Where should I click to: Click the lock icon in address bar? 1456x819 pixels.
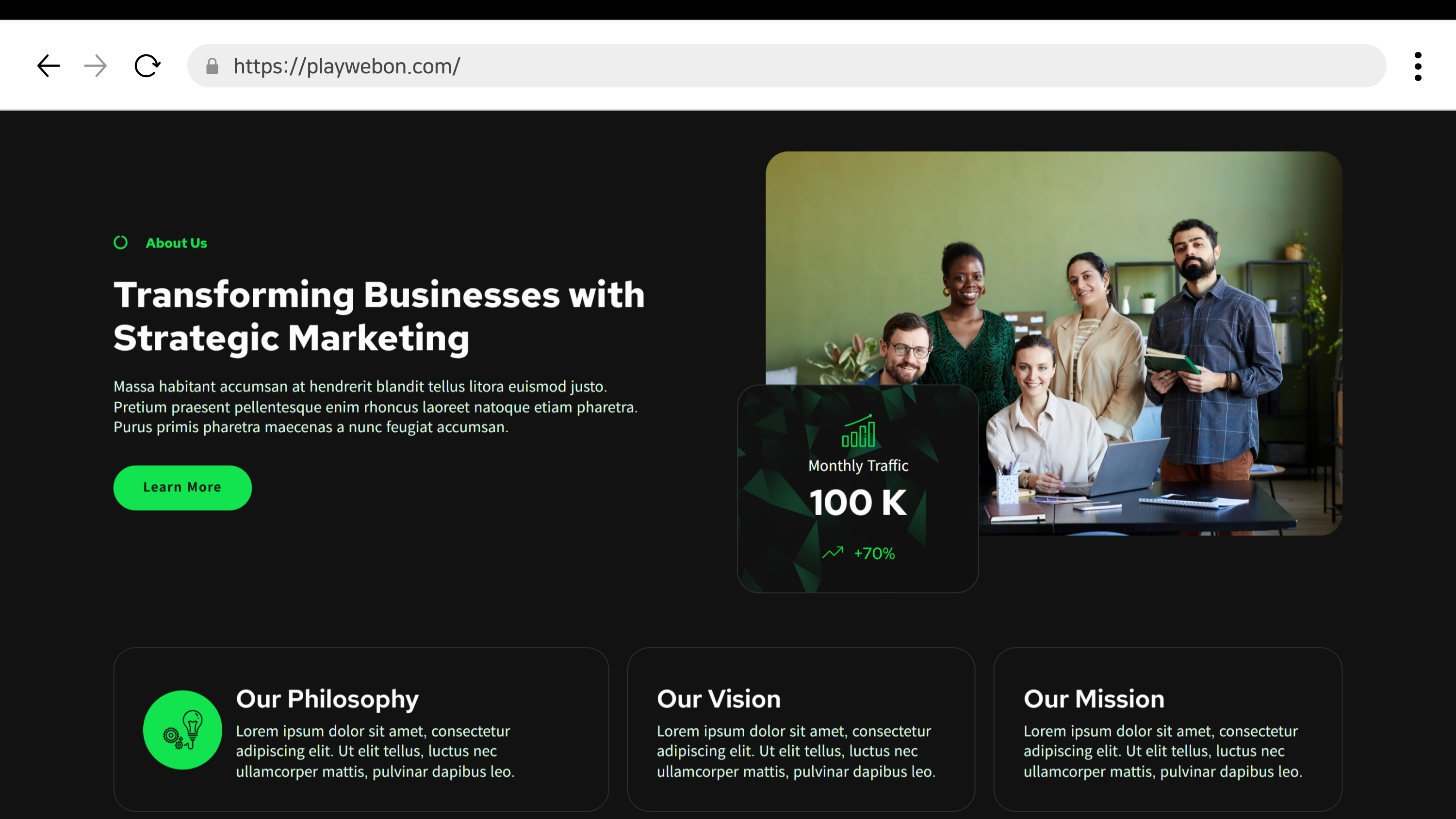coord(212,66)
